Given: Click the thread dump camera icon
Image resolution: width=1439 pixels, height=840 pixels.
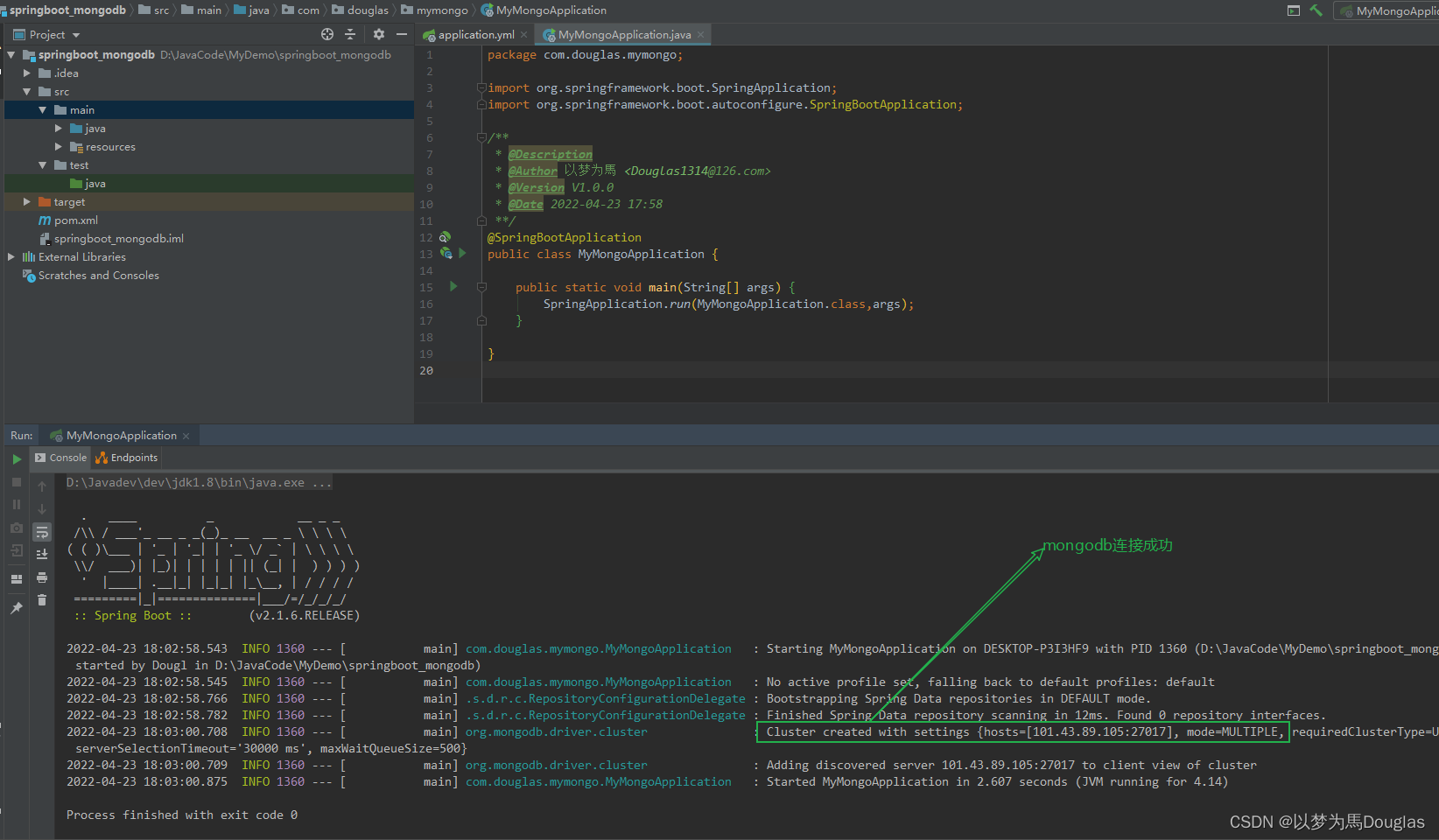Looking at the screenshot, I should coord(17,528).
